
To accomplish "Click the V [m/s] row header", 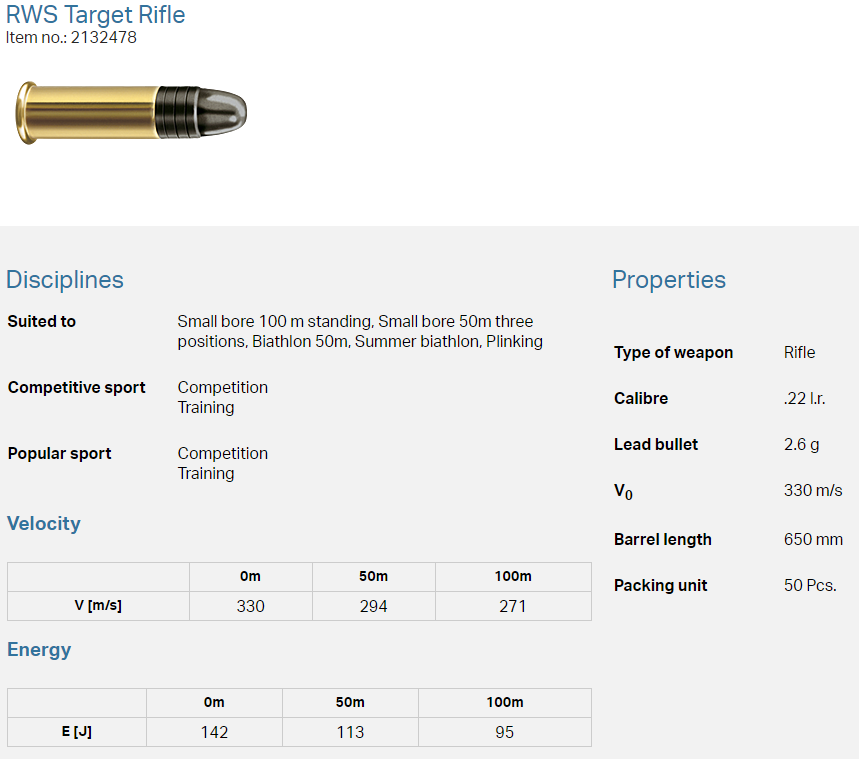I will tap(98, 606).
